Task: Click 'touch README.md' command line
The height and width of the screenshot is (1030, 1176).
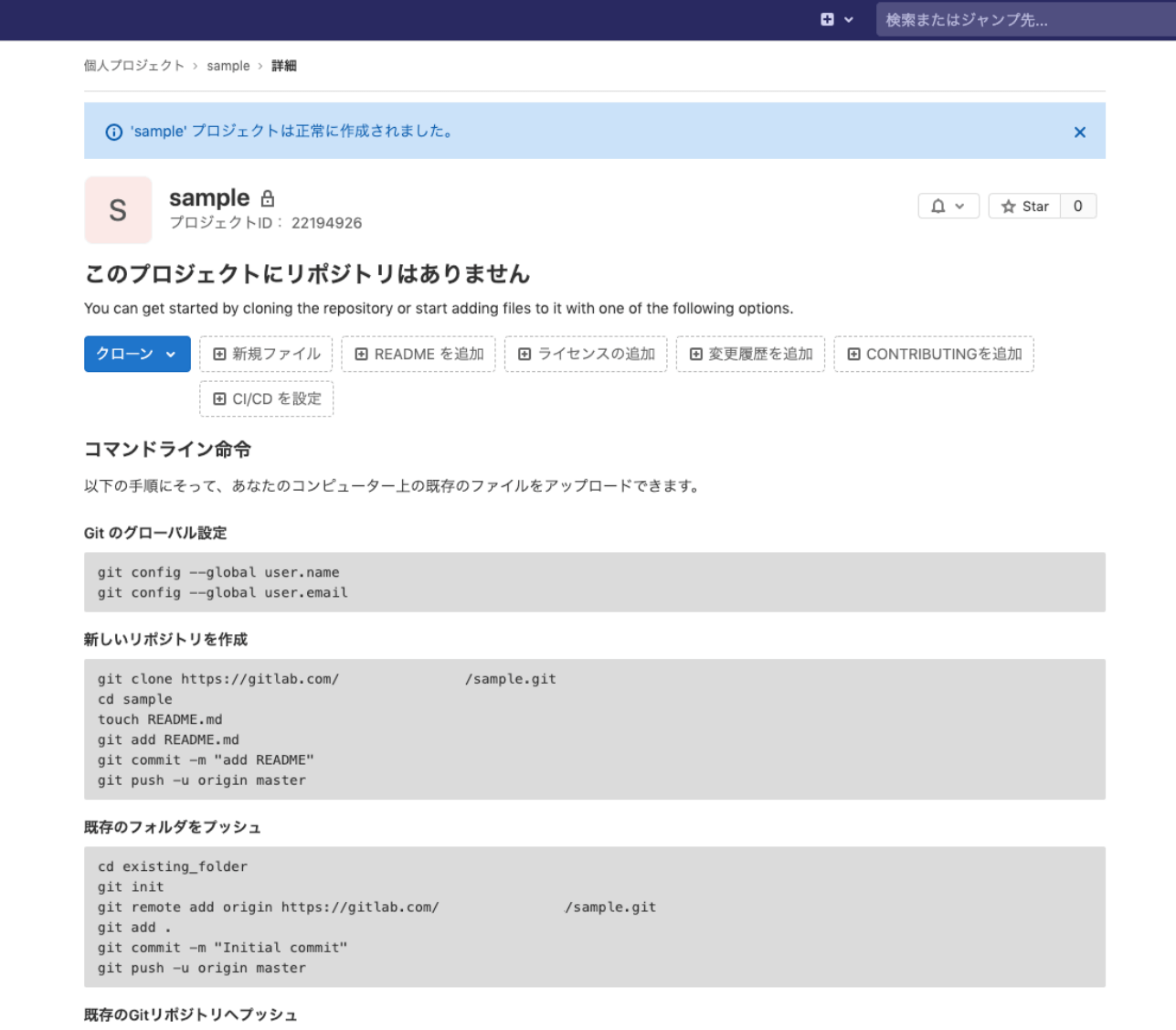Action: [160, 719]
